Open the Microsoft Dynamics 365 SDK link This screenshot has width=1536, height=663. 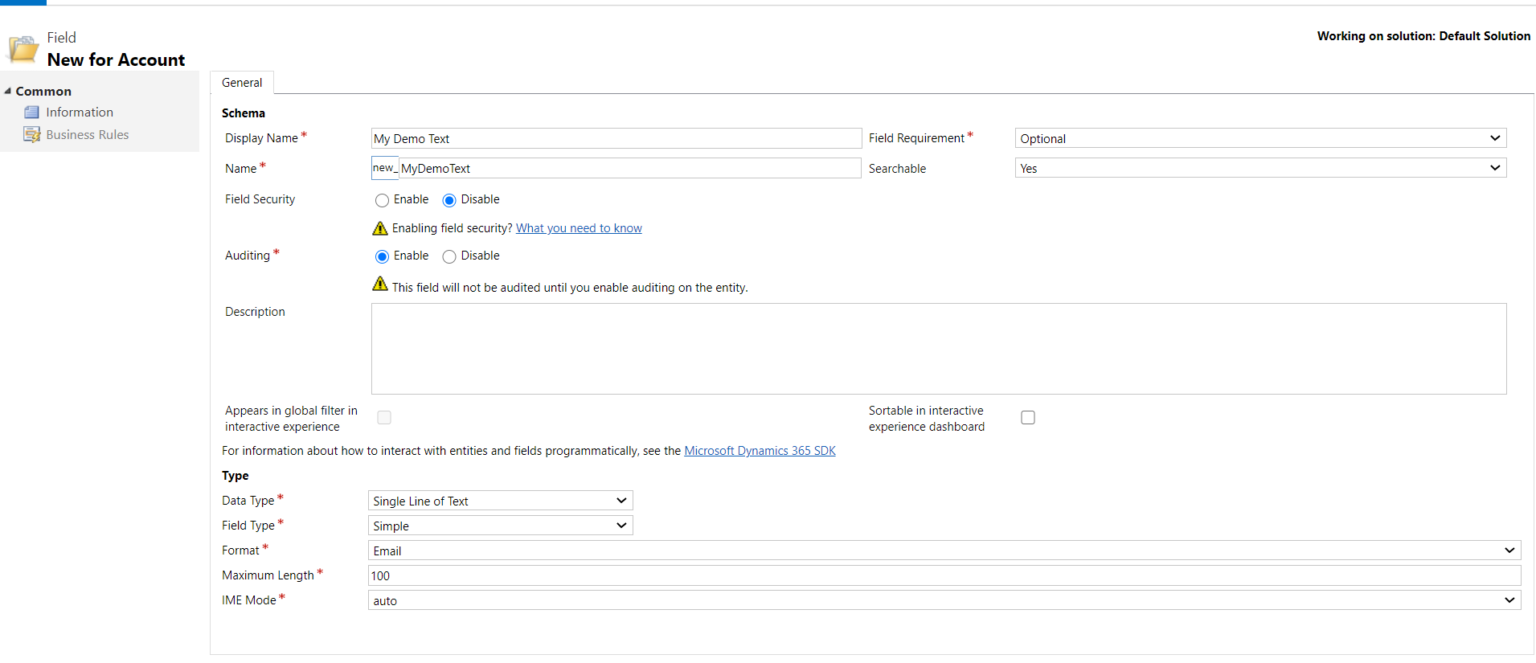pos(759,451)
